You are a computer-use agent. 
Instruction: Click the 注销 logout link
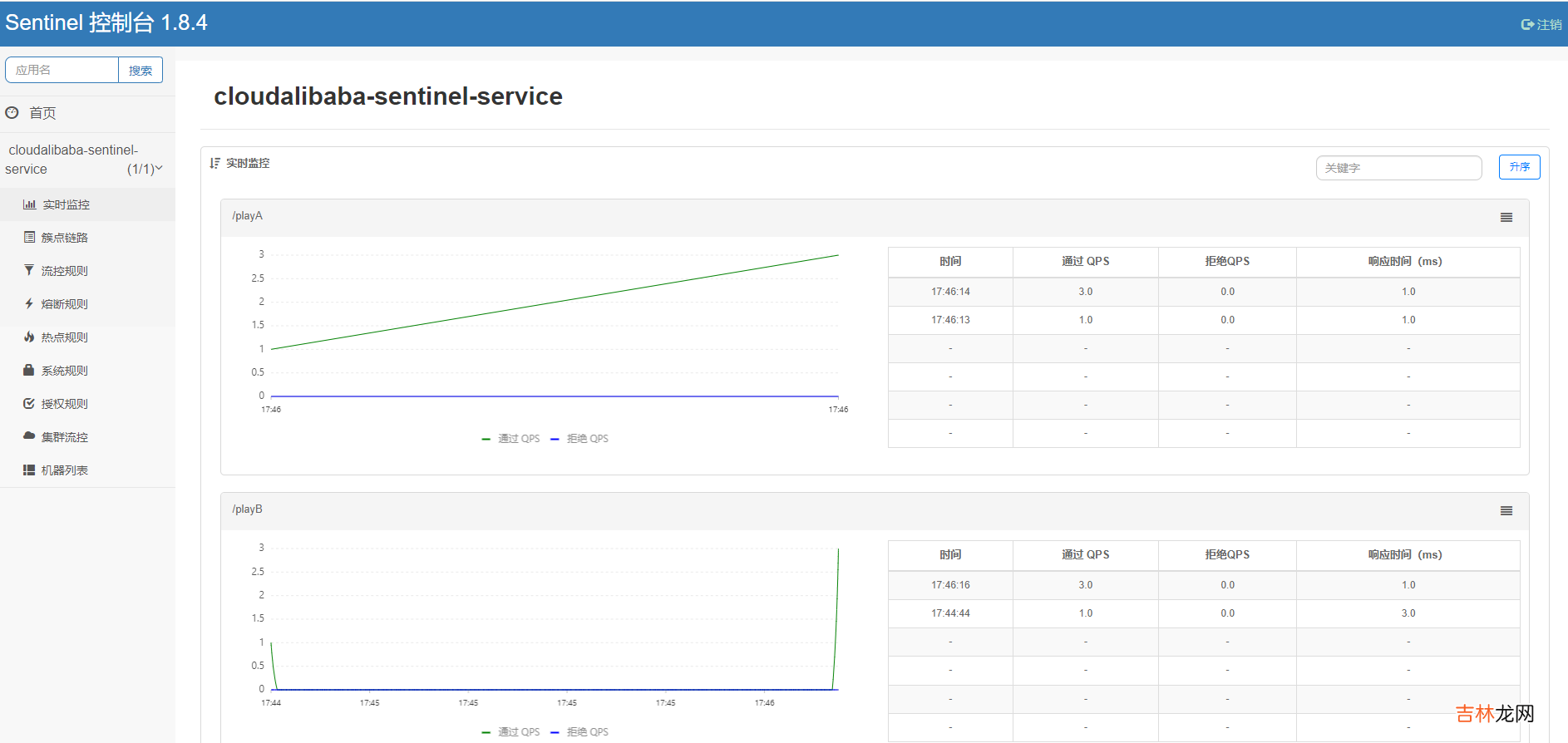[x=1541, y=25]
